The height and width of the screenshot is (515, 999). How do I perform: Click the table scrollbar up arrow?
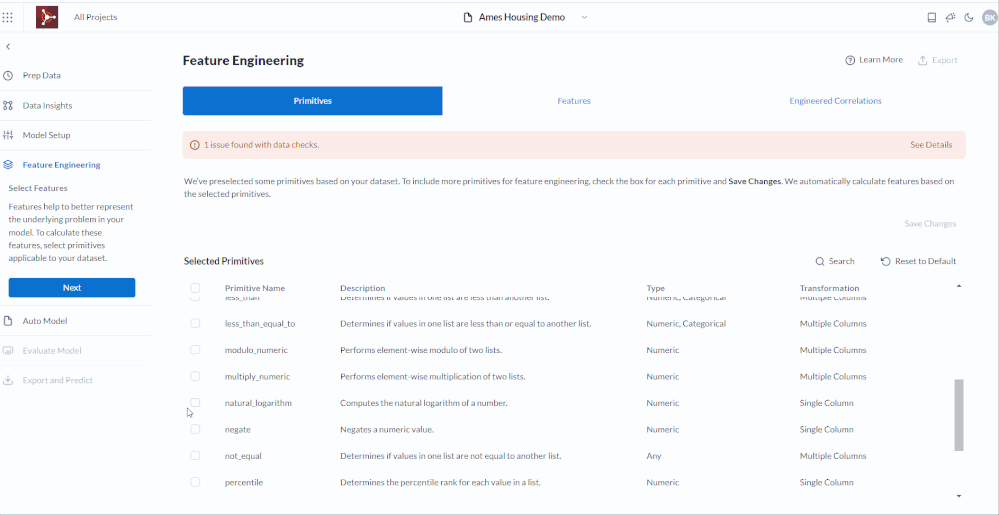pos(959,286)
